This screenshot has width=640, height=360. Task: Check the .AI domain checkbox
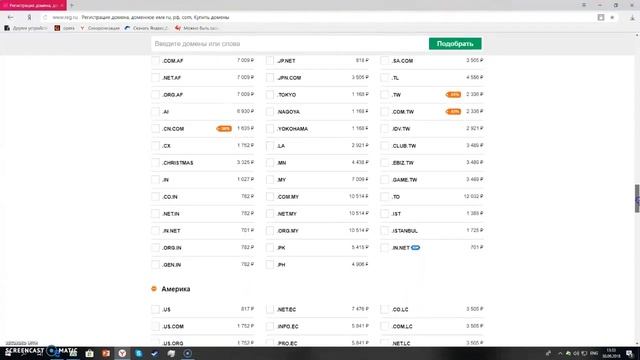point(156,112)
